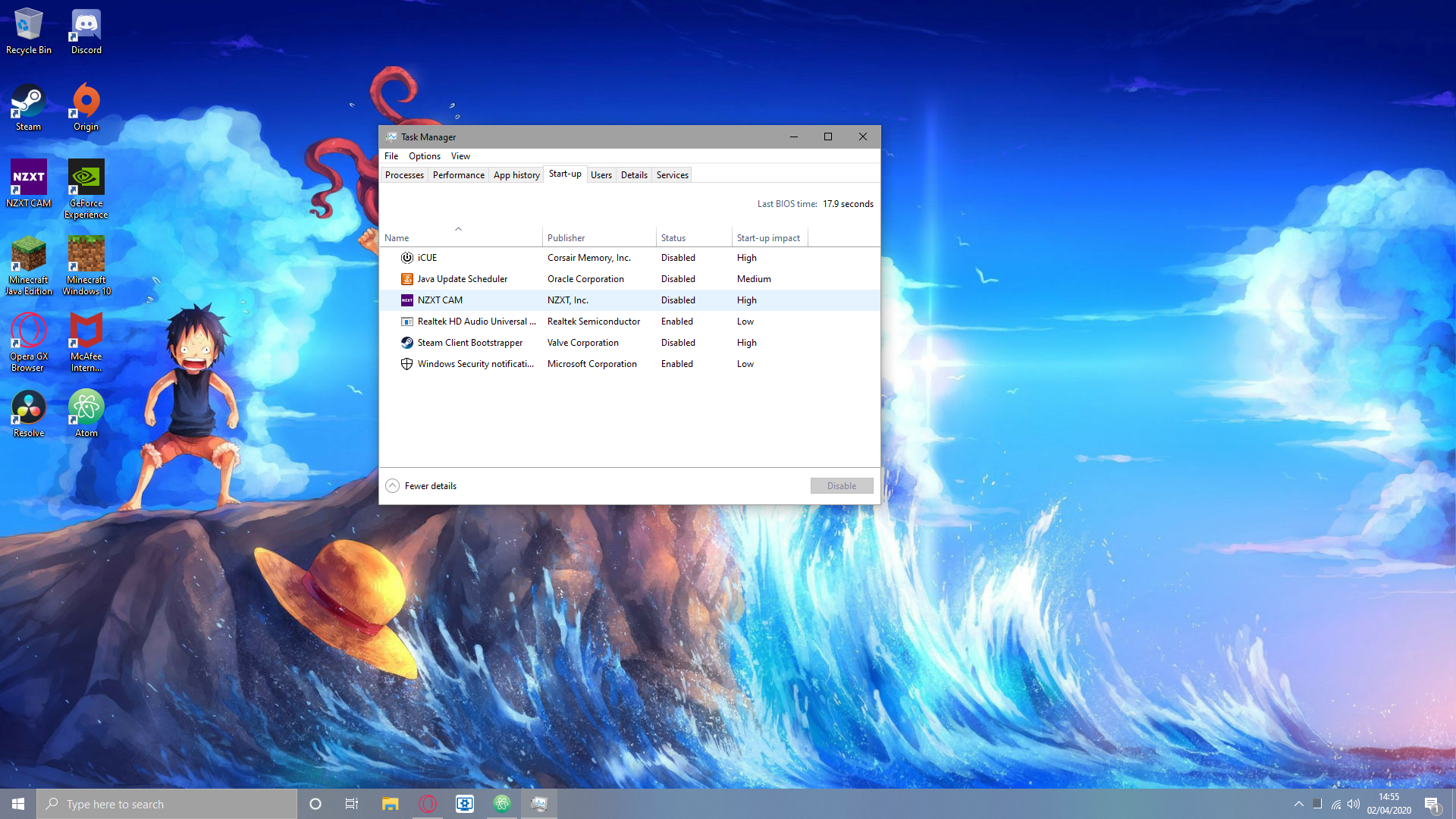Screen dimensions: 1456x819
Task: Select the Realtek HD Audio entry icon
Action: pos(407,322)
